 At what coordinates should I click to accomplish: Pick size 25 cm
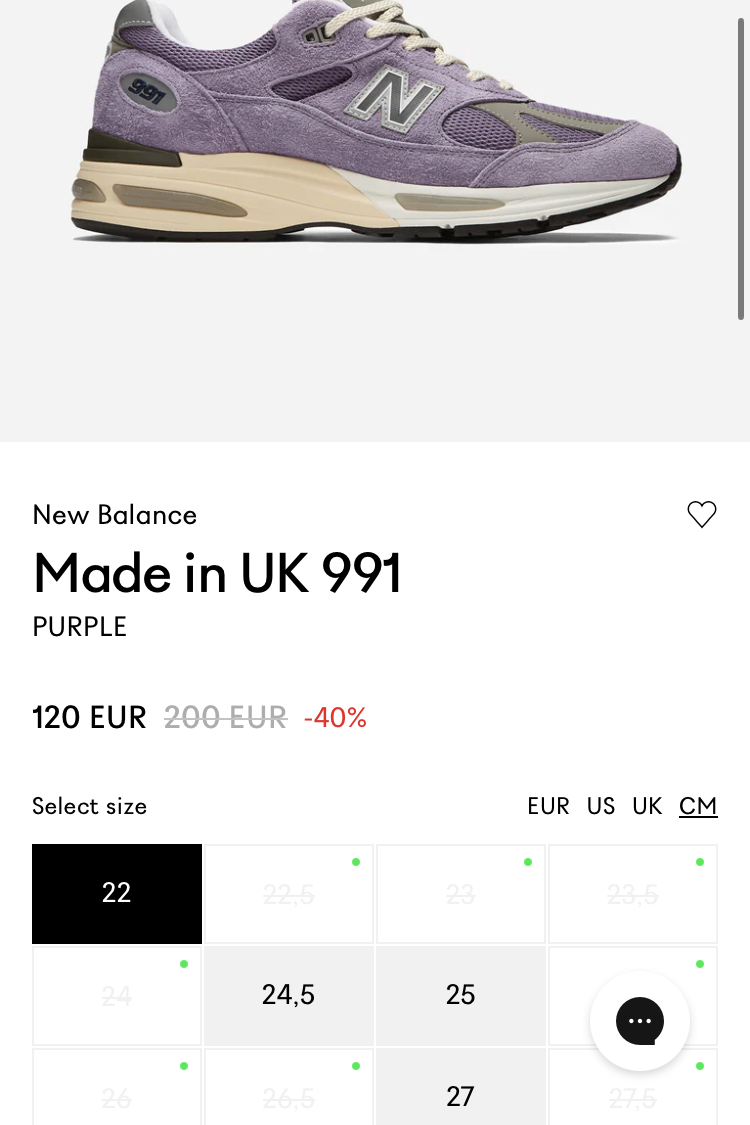[461, 995]
